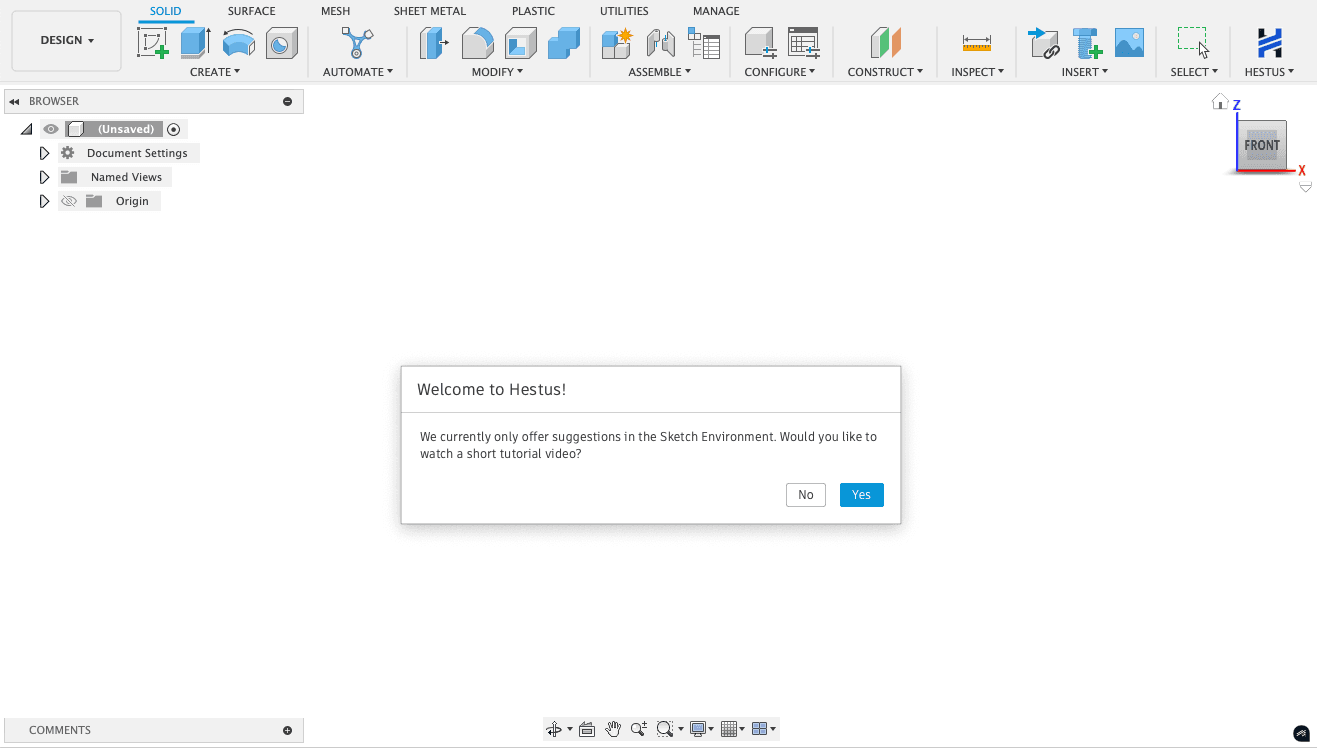Open the INSPECT dropdown menu
The image size is (1317, 748).
977,72
